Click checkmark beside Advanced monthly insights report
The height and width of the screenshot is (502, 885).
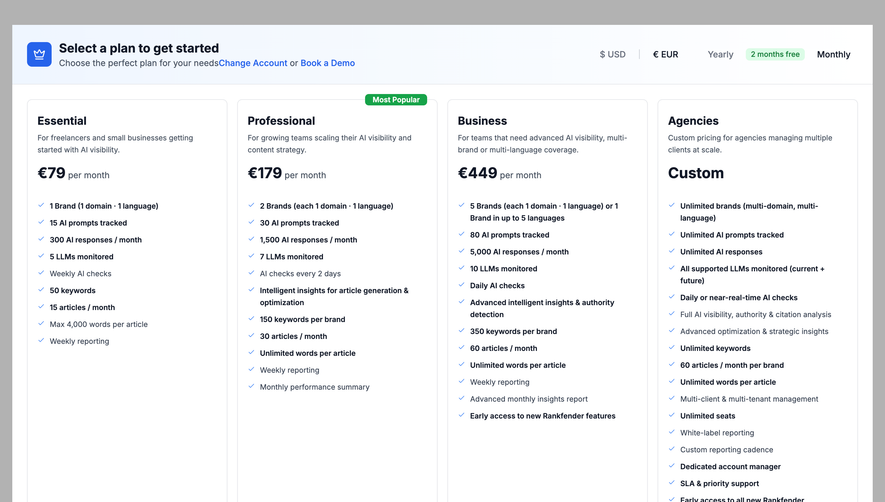(x=462, y=399)
